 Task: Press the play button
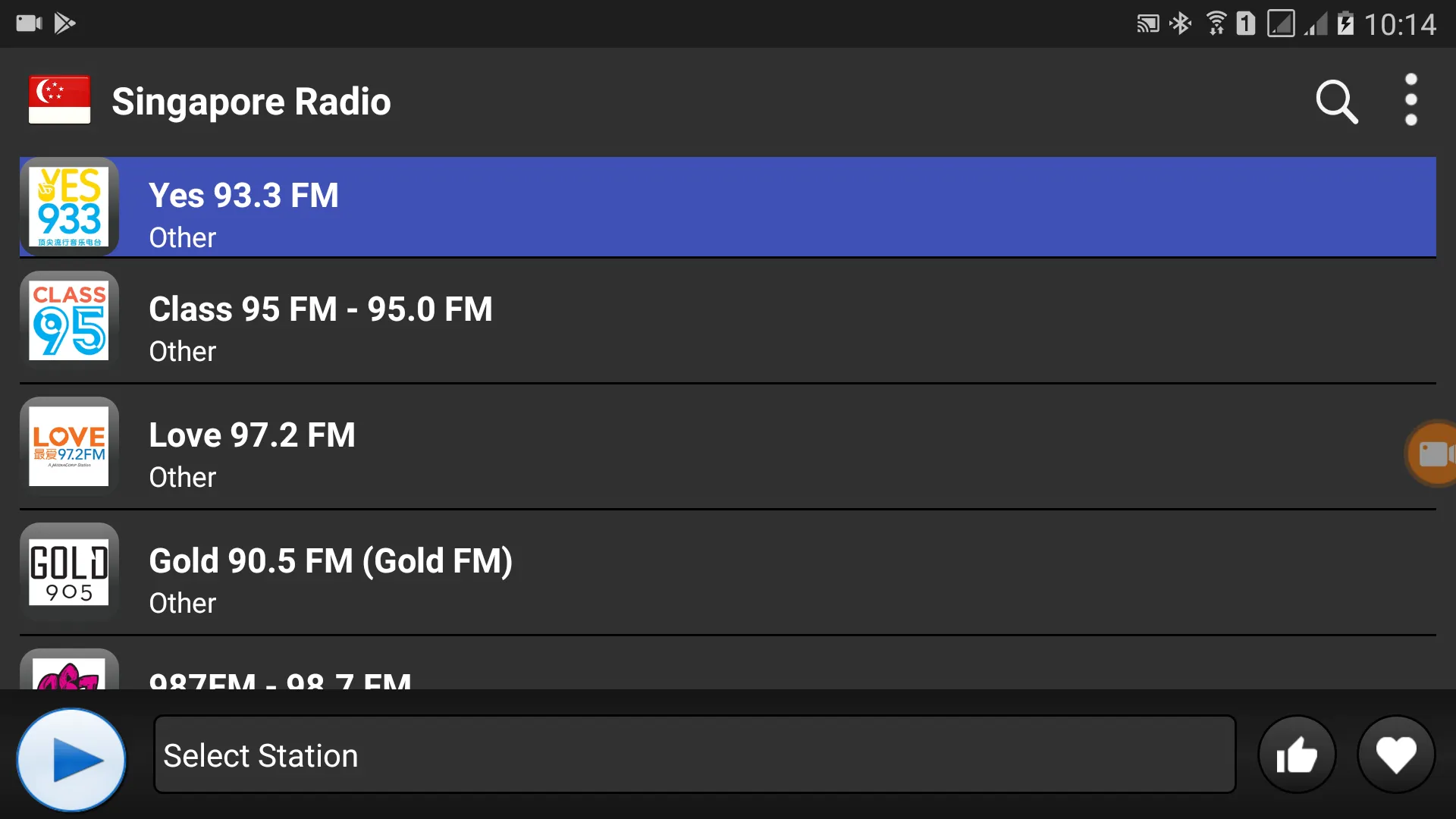(71, 756)
